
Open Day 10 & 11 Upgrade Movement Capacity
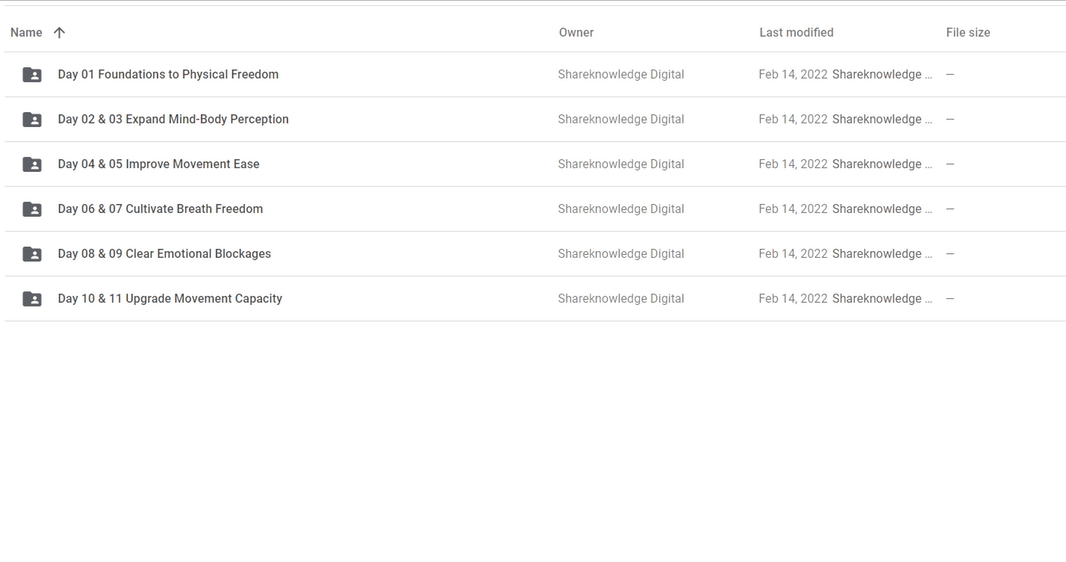[170, 299]
